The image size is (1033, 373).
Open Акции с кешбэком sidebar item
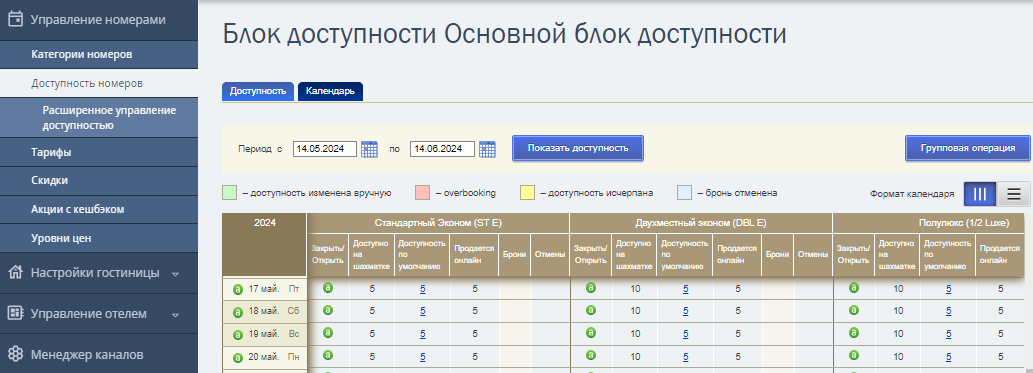(x=99, y=210)
